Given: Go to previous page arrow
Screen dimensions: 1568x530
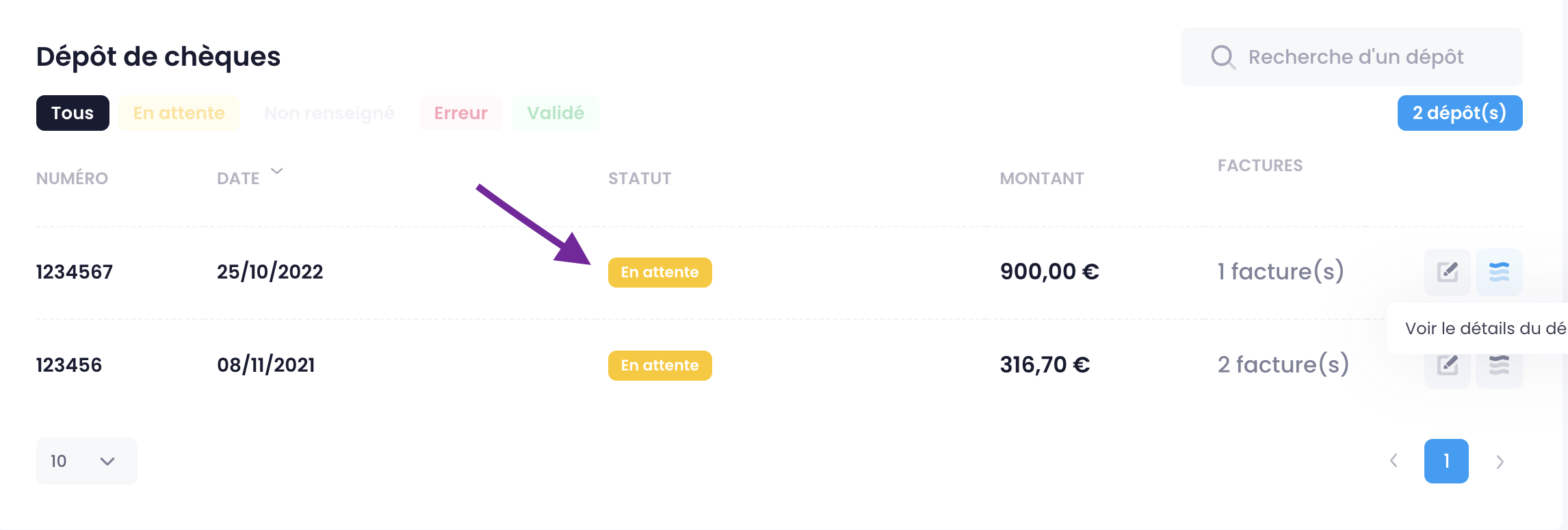Looking at the screenshot, I should (x=1394, y=461).
